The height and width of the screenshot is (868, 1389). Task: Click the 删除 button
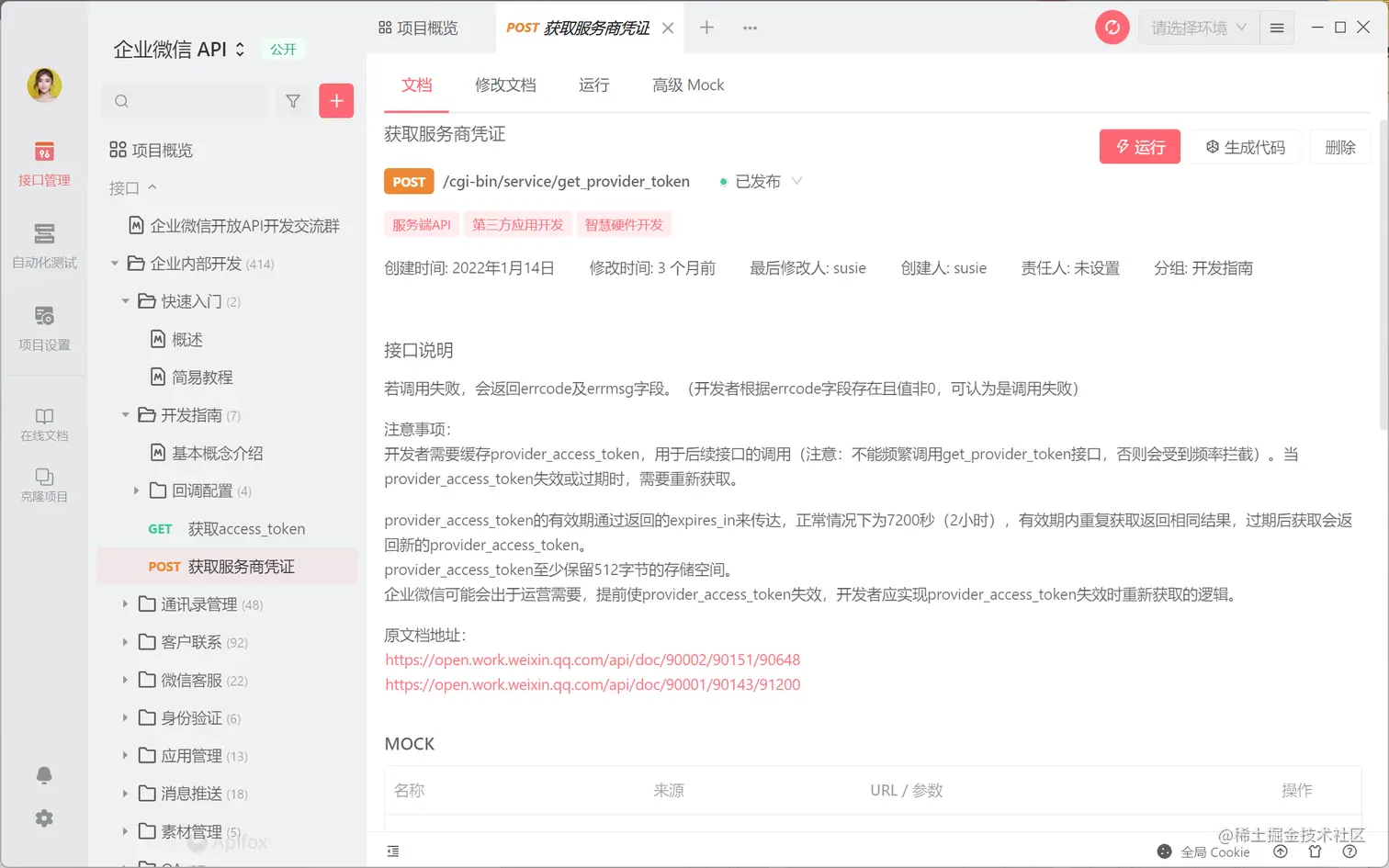(1340, 147)
